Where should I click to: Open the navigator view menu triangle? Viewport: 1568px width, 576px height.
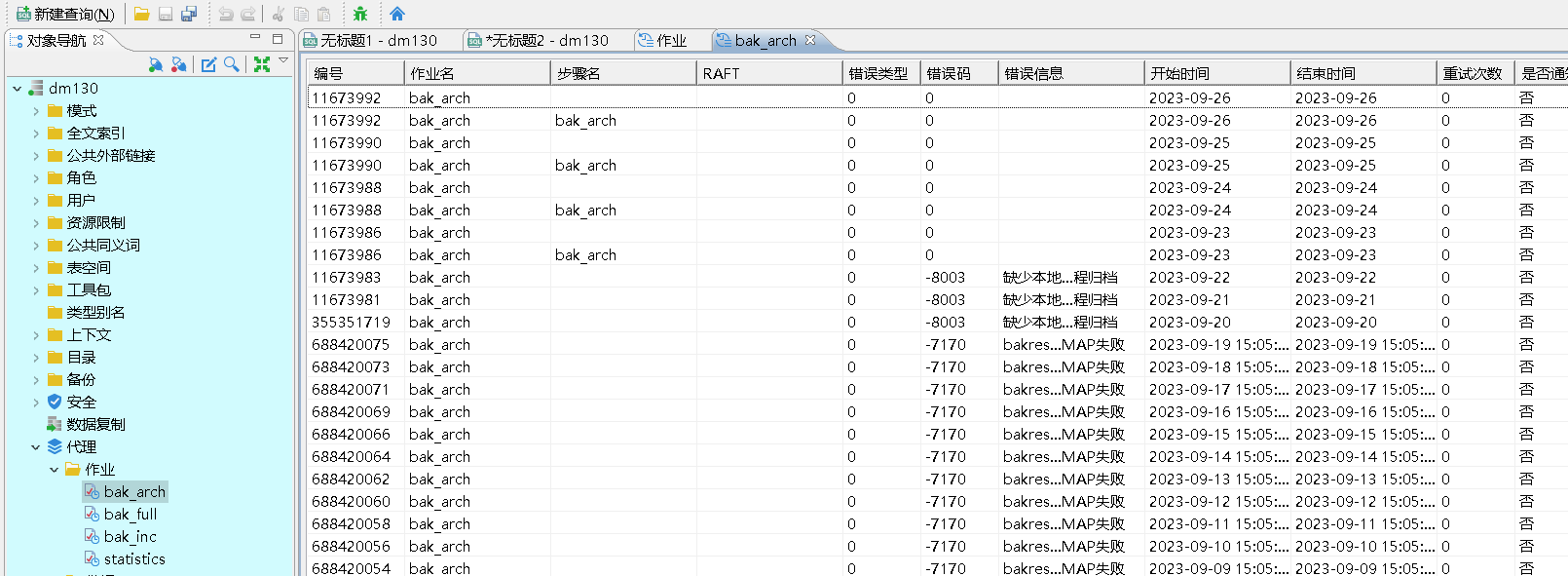click(x=283, y=60)
